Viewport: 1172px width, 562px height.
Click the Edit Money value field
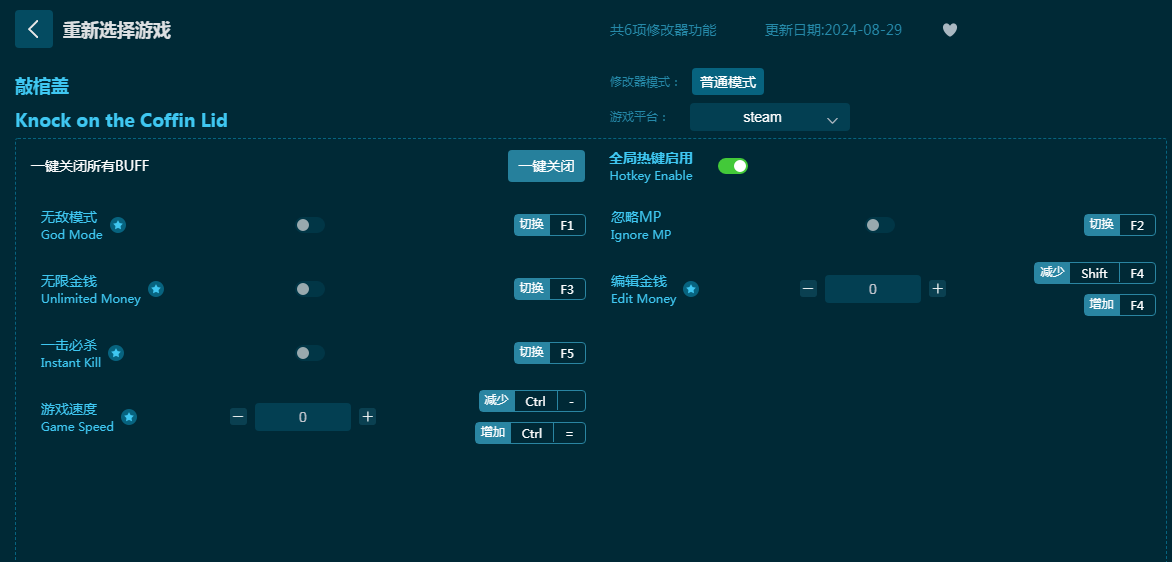(872, 289)
